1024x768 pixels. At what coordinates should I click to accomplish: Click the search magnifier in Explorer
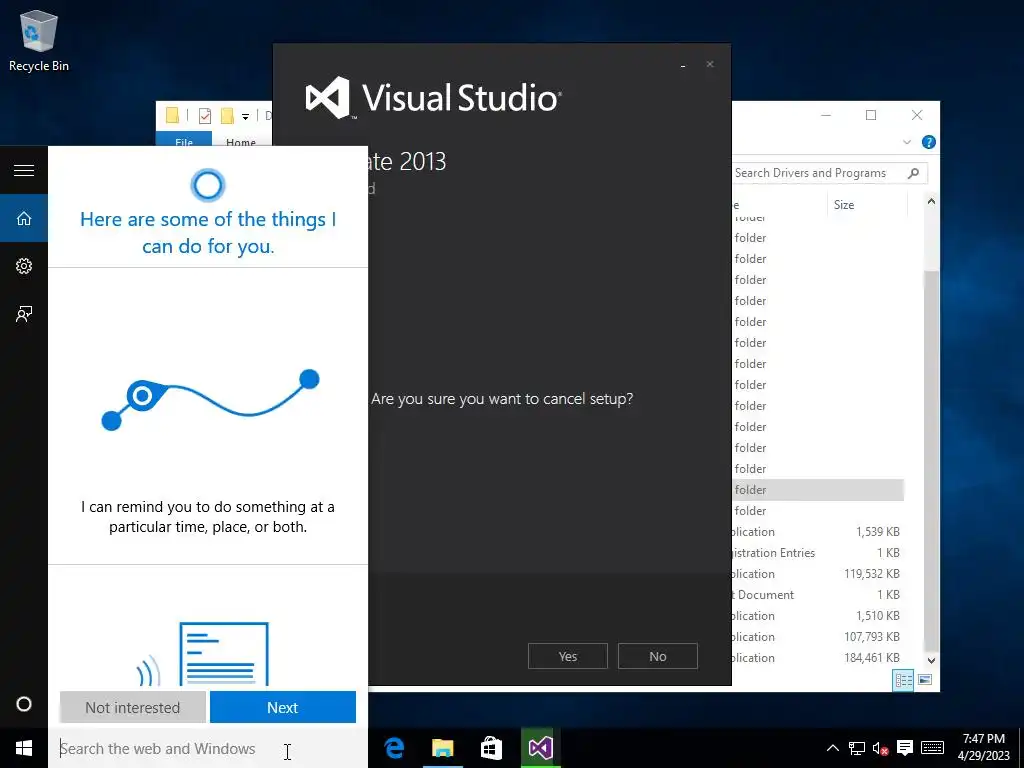pos(913,173)
